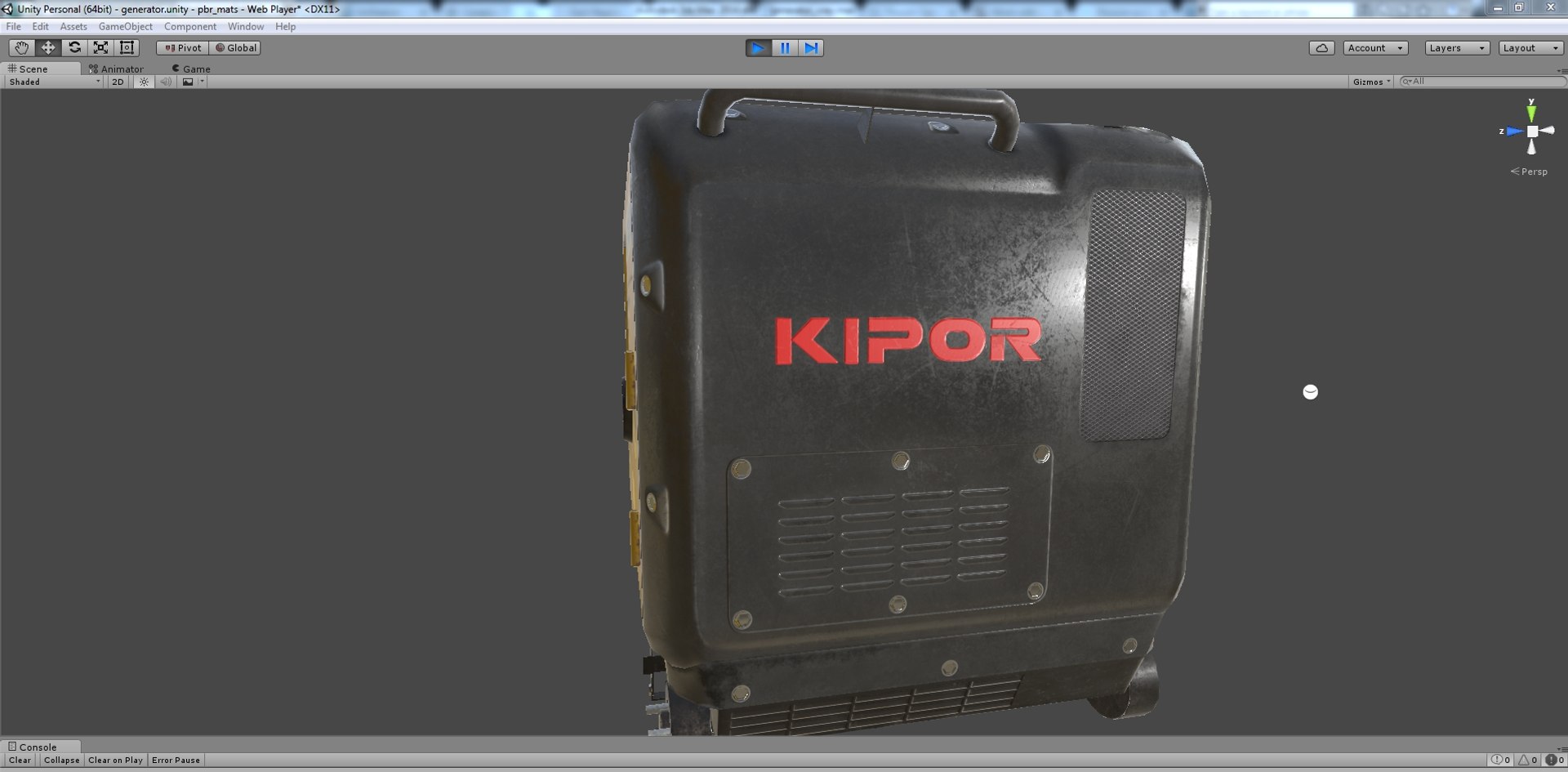Open the Window menu
This screenshot has height=772, width=1568.
point(245,26)
